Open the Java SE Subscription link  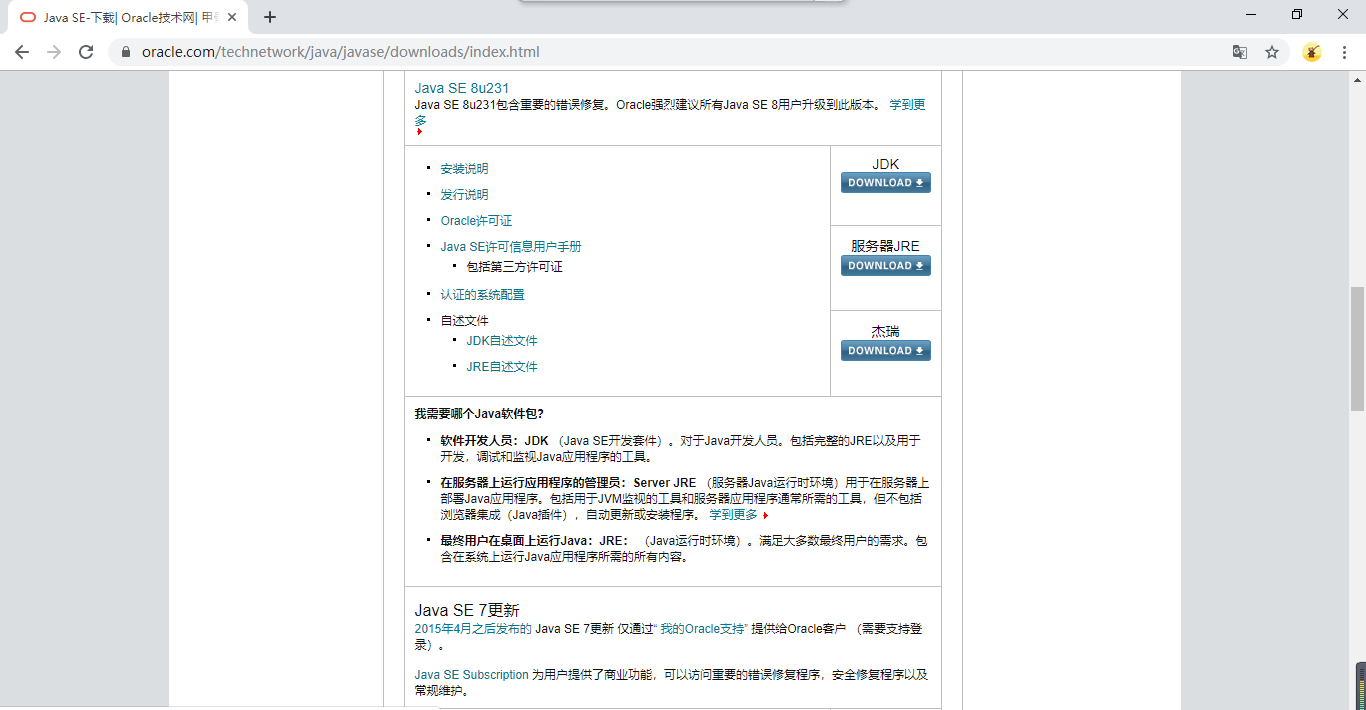[x=471, y=675]
